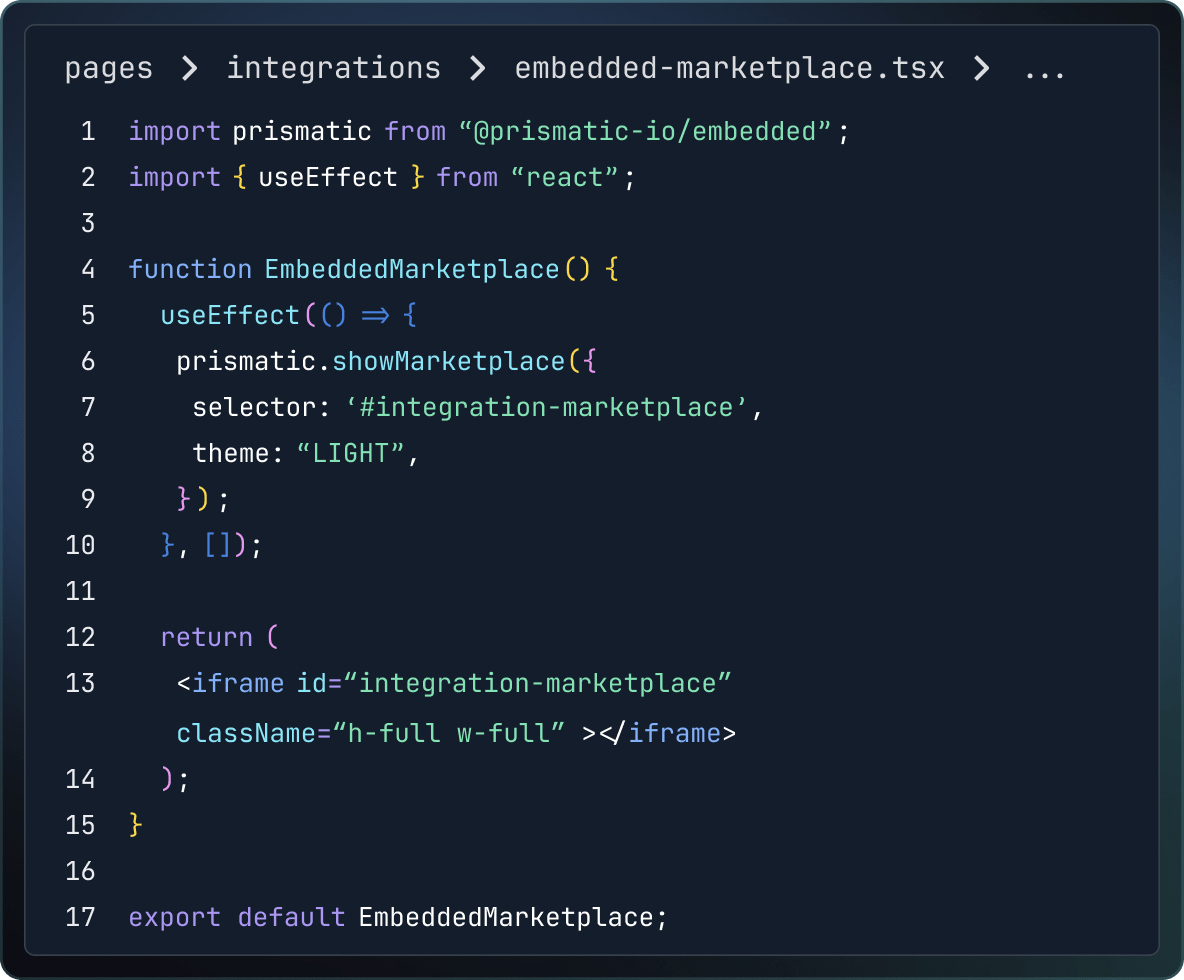Click 'prismatic' identifier on line 1
Screen dimensions: 1184x980
coord(302,131)
